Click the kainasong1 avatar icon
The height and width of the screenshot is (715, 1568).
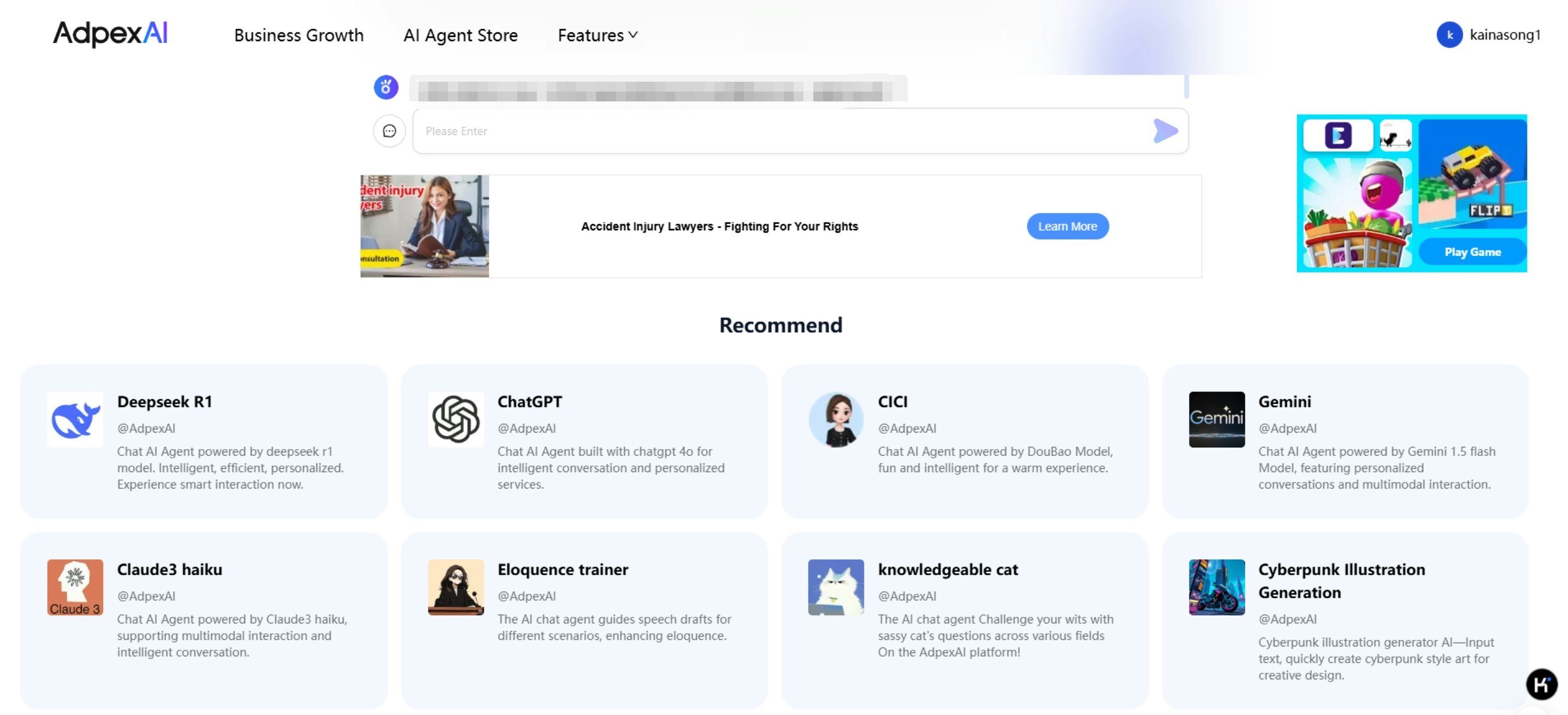pyautogui.click(x=1450, y=35)
